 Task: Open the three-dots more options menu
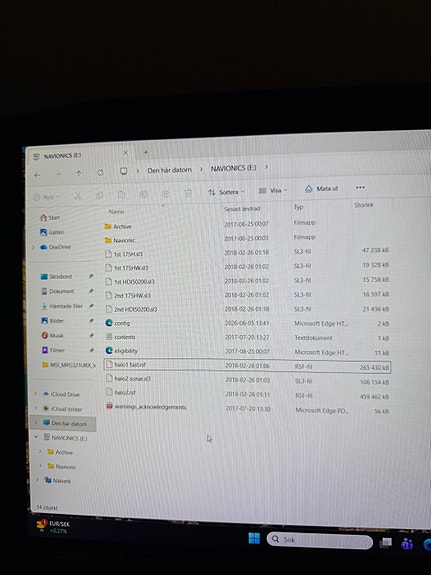click(x=360, y=187)
